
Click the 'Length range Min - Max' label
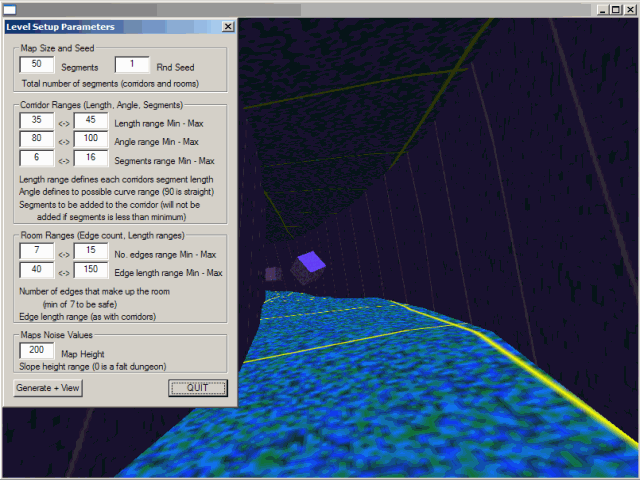tap(159, 124)
